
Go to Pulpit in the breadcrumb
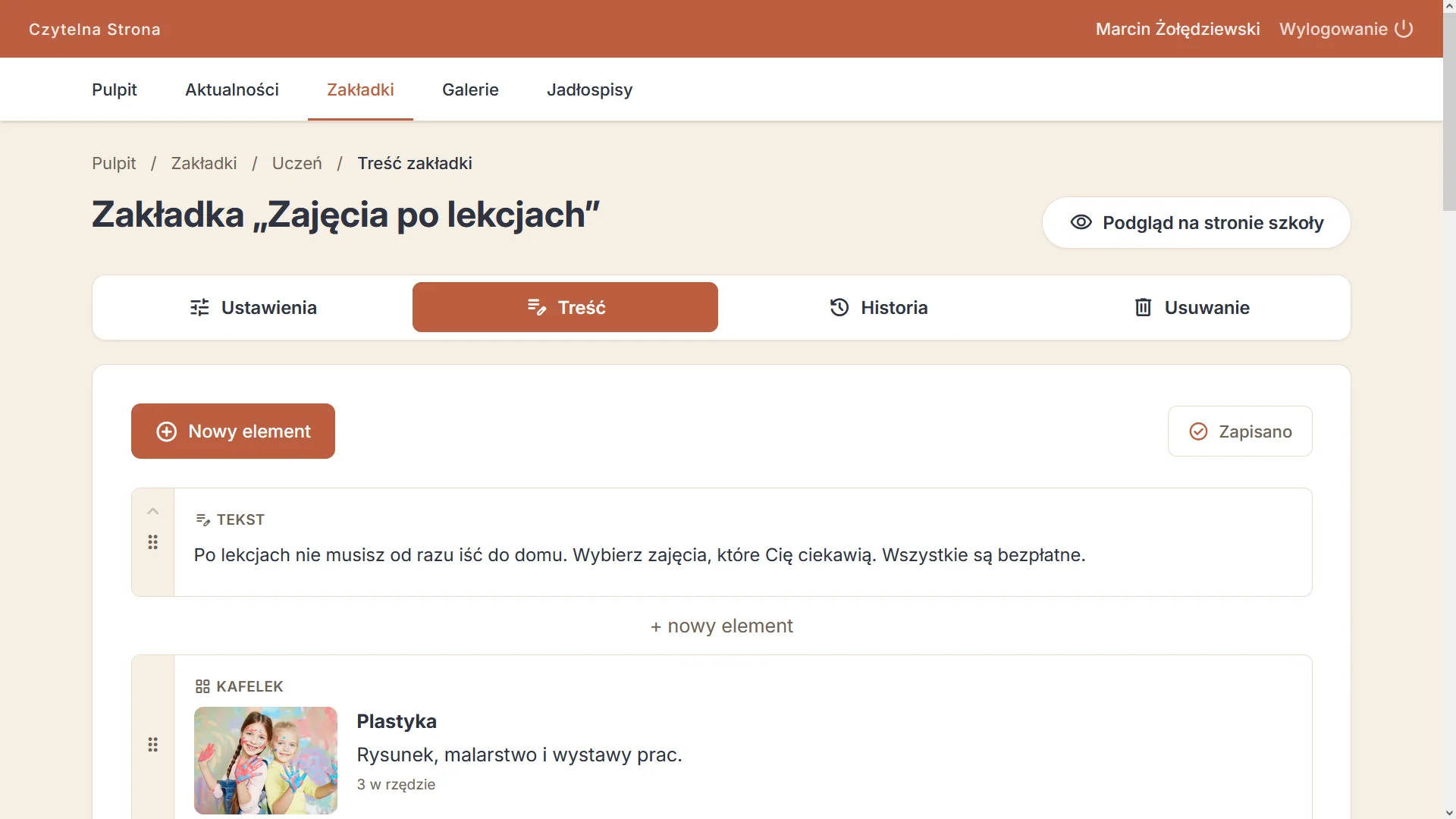pos(114,163)
